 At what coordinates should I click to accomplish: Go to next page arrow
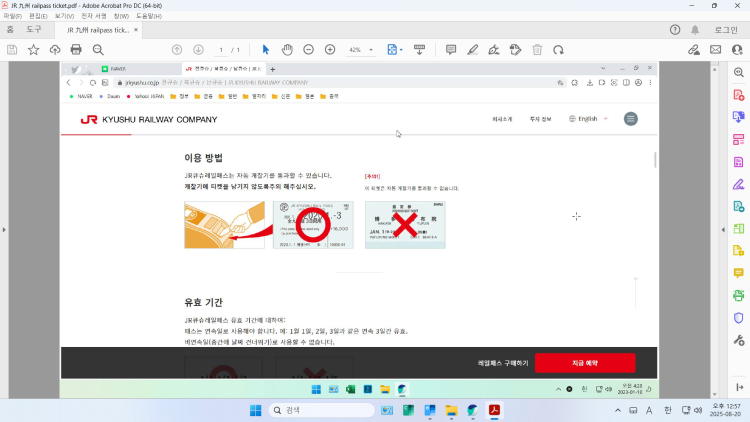[x=199, y=50]
